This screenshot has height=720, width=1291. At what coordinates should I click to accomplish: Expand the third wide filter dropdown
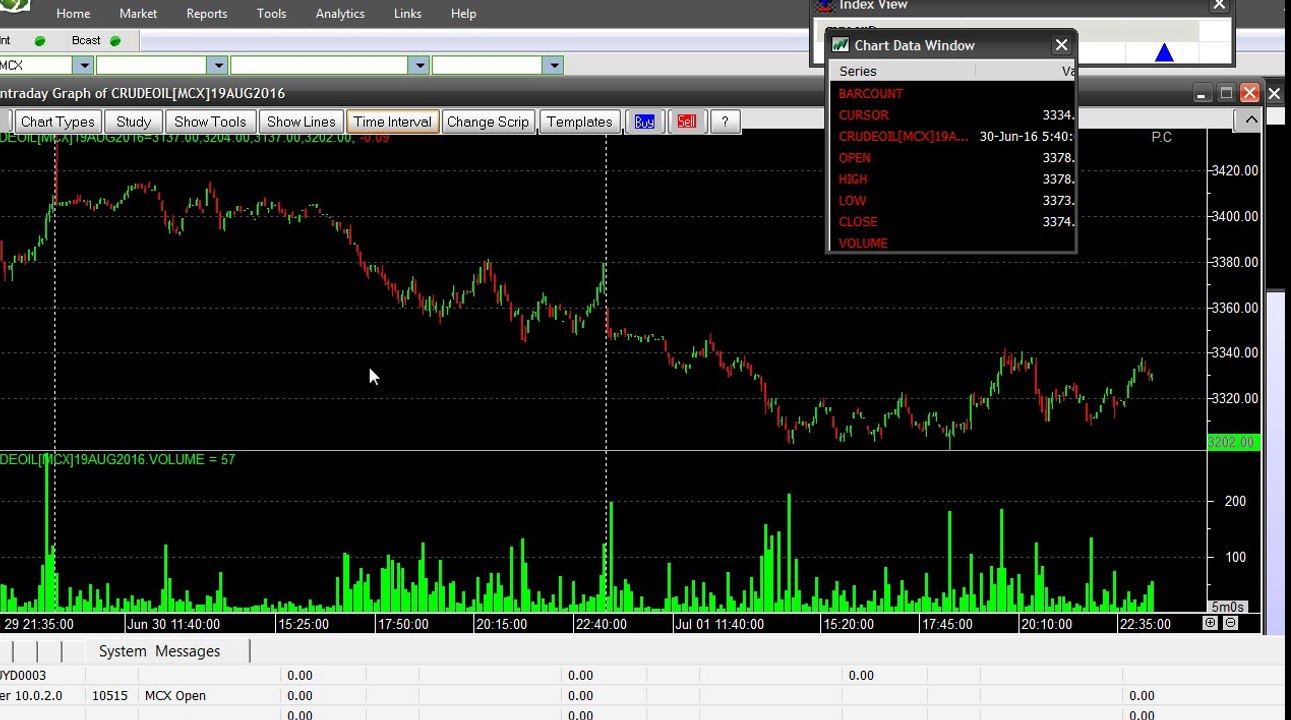click(419, 65)
